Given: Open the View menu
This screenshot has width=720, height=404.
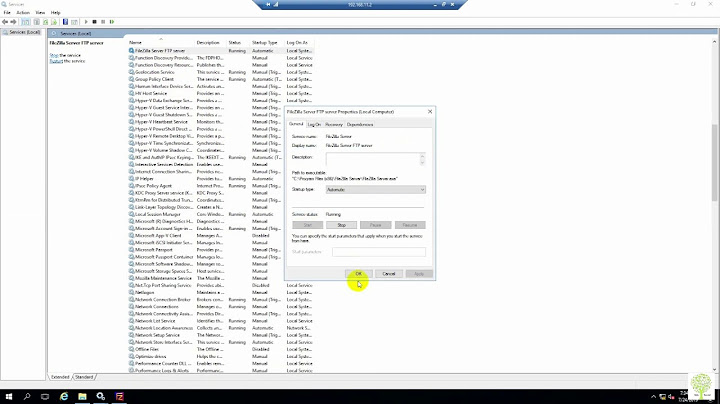Looking at the screenshot, I should pos(40,12).
